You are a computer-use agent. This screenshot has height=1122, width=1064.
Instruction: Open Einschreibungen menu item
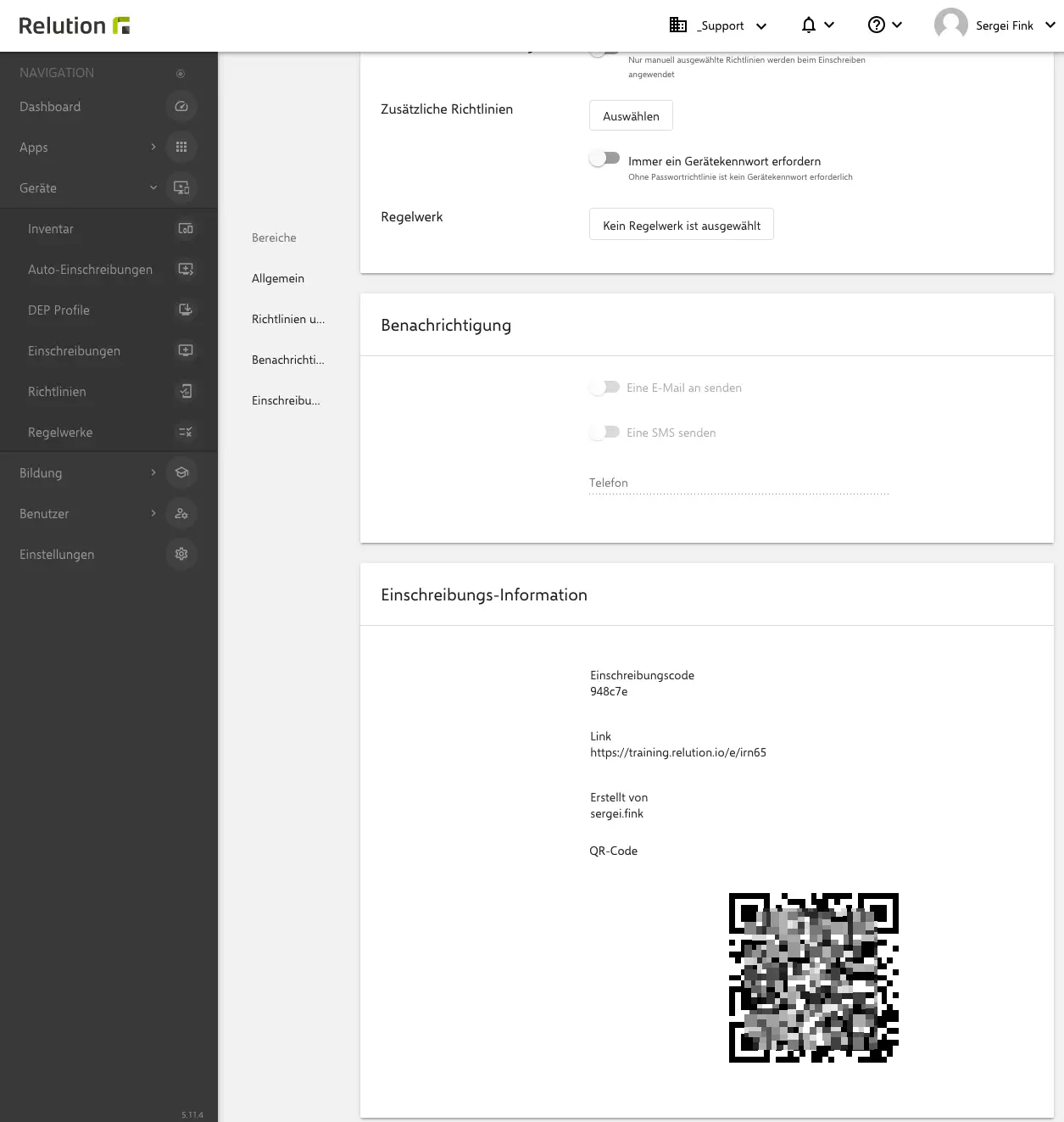pos(75,351)
